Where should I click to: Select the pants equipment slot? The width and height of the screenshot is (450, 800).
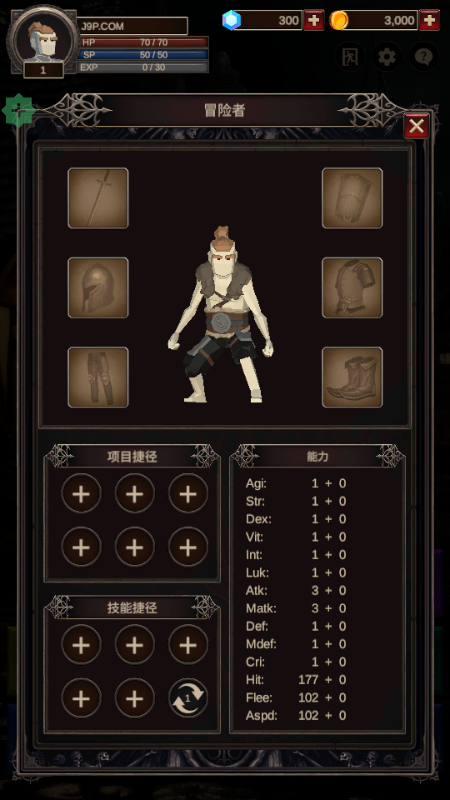click(x=98, y=378)
